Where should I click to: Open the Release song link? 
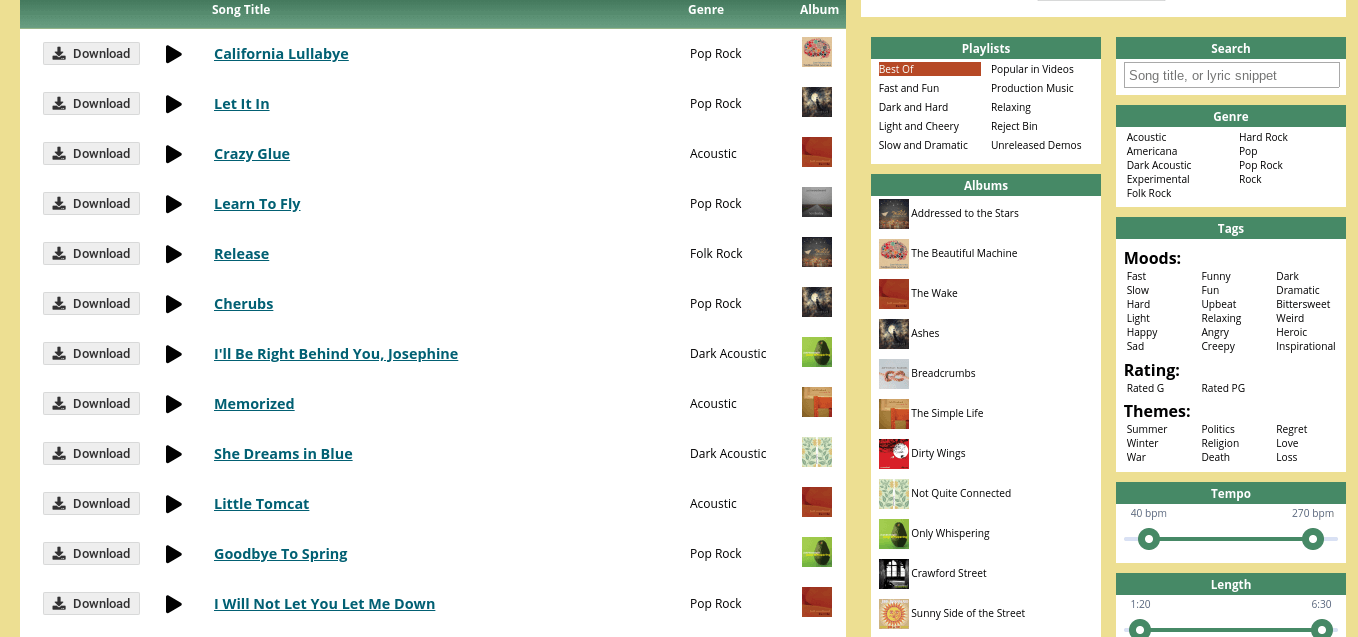(x=241, y=254)
